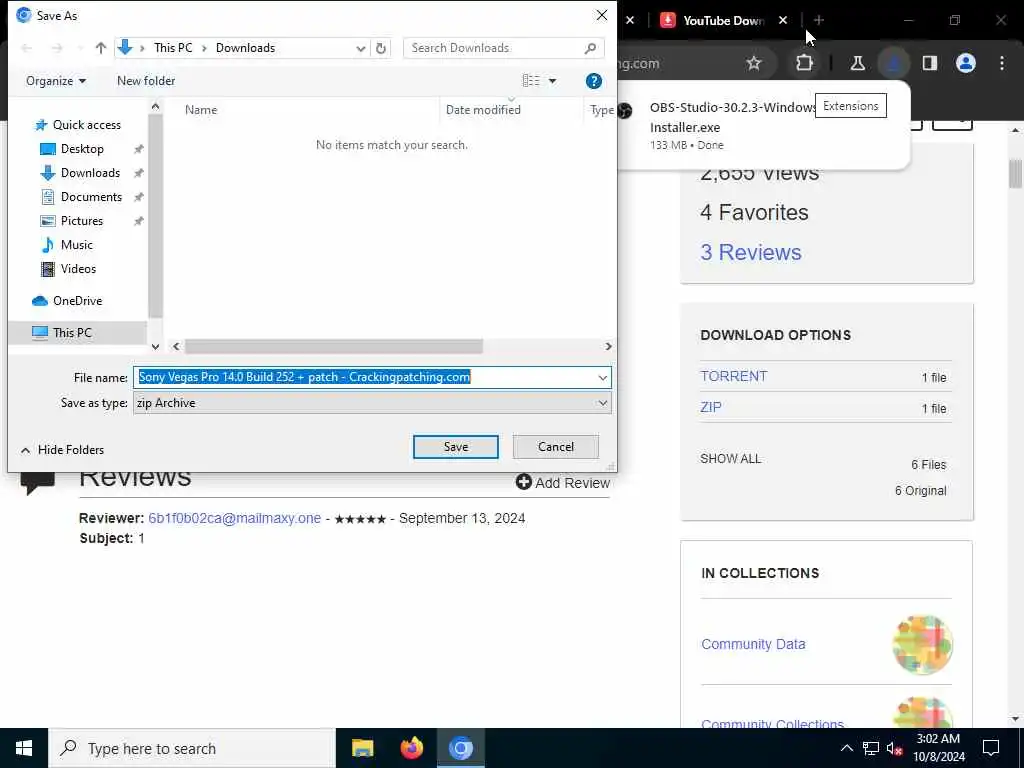Open the Chrome Extensions puzzle icon

click(805, 63)
